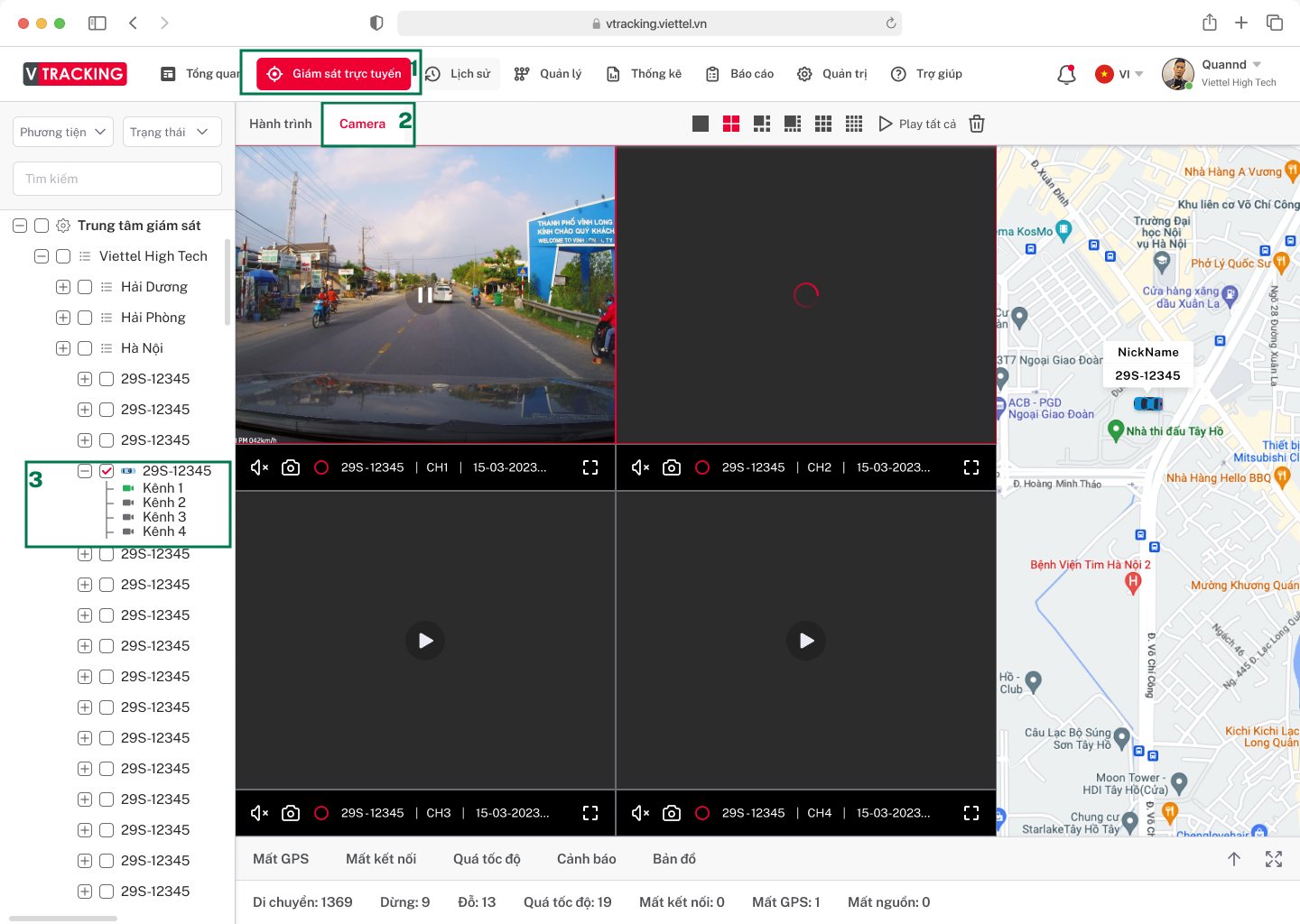Check the last 29S-12345 vehicle checkbox
This screenshot has width=1300, height=924.
107,892
